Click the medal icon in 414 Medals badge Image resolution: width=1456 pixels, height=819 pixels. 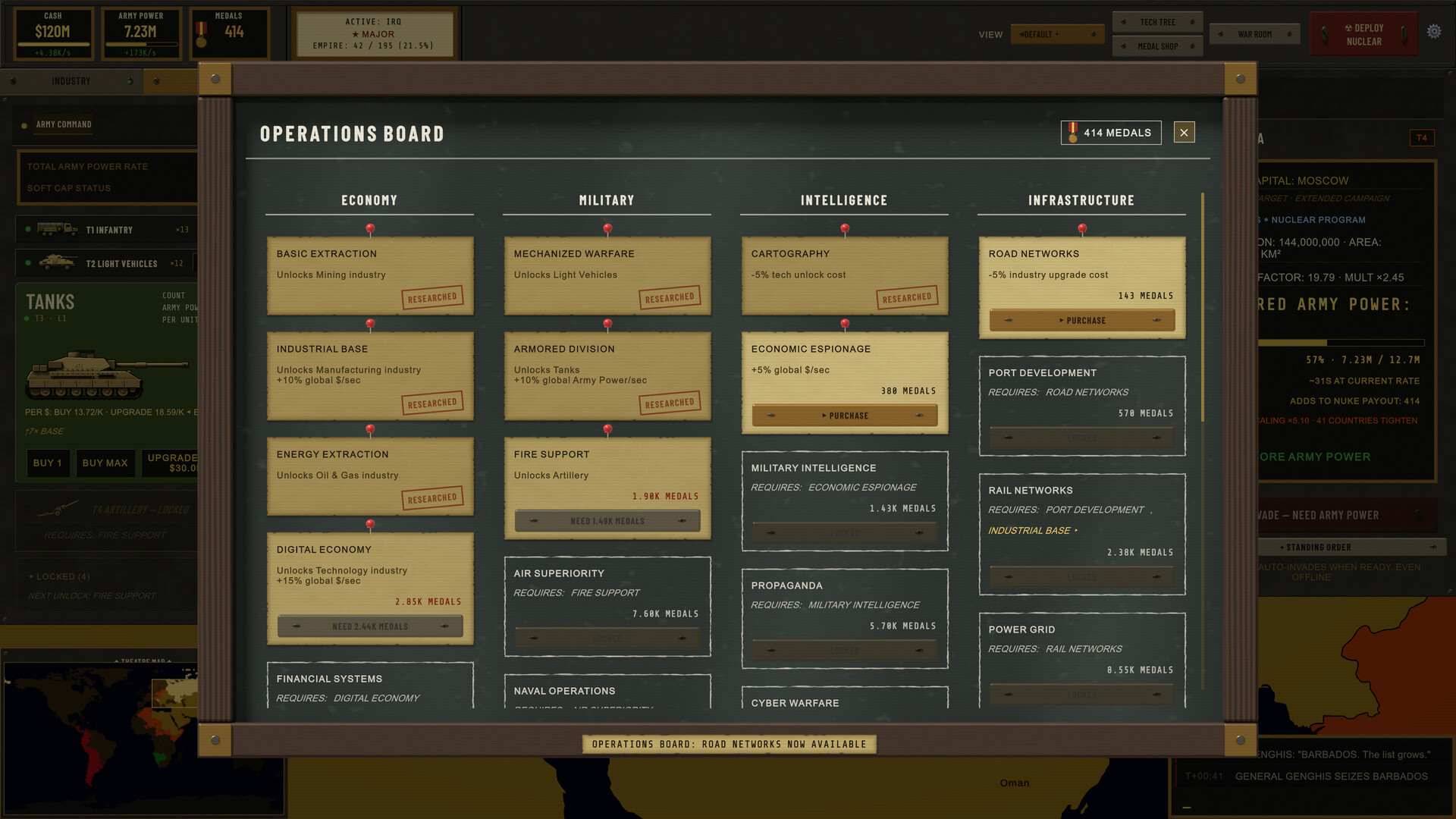click(x=1072, y=133)
